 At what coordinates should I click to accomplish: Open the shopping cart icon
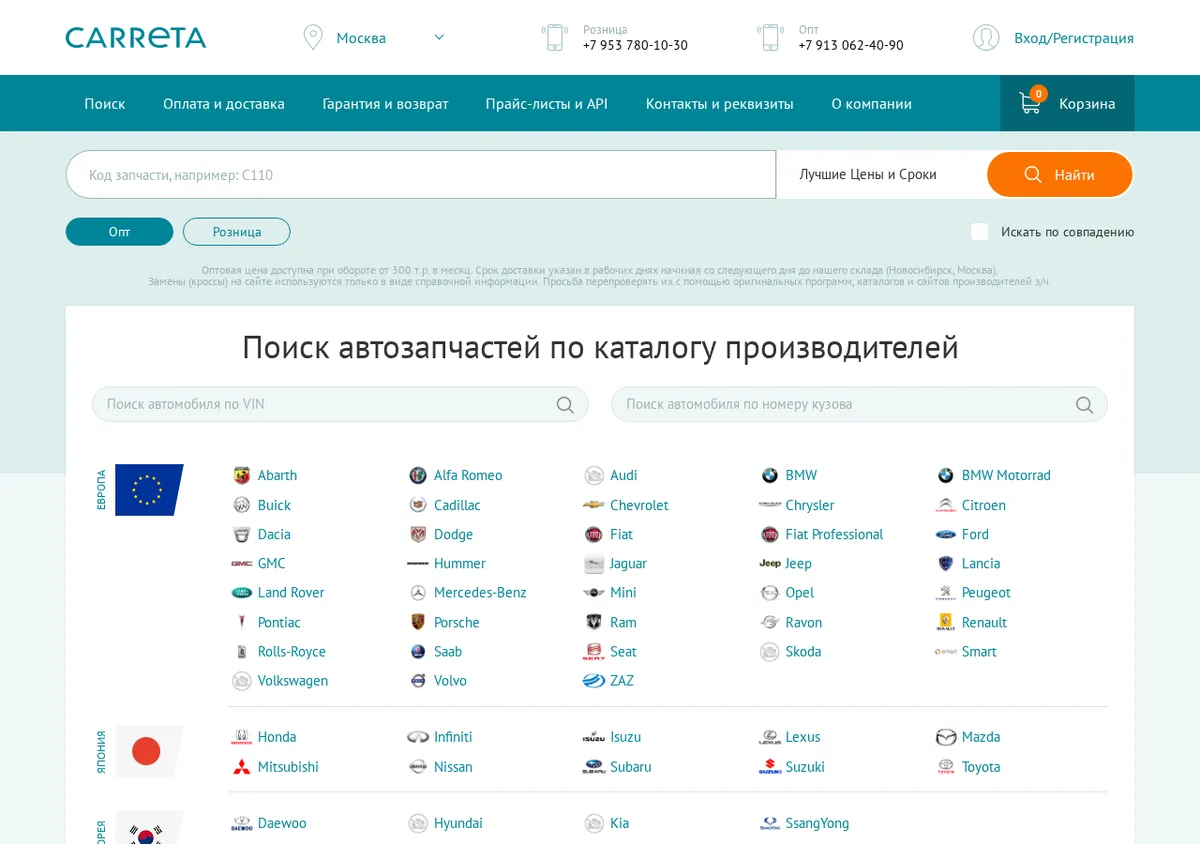[1030, 103]
